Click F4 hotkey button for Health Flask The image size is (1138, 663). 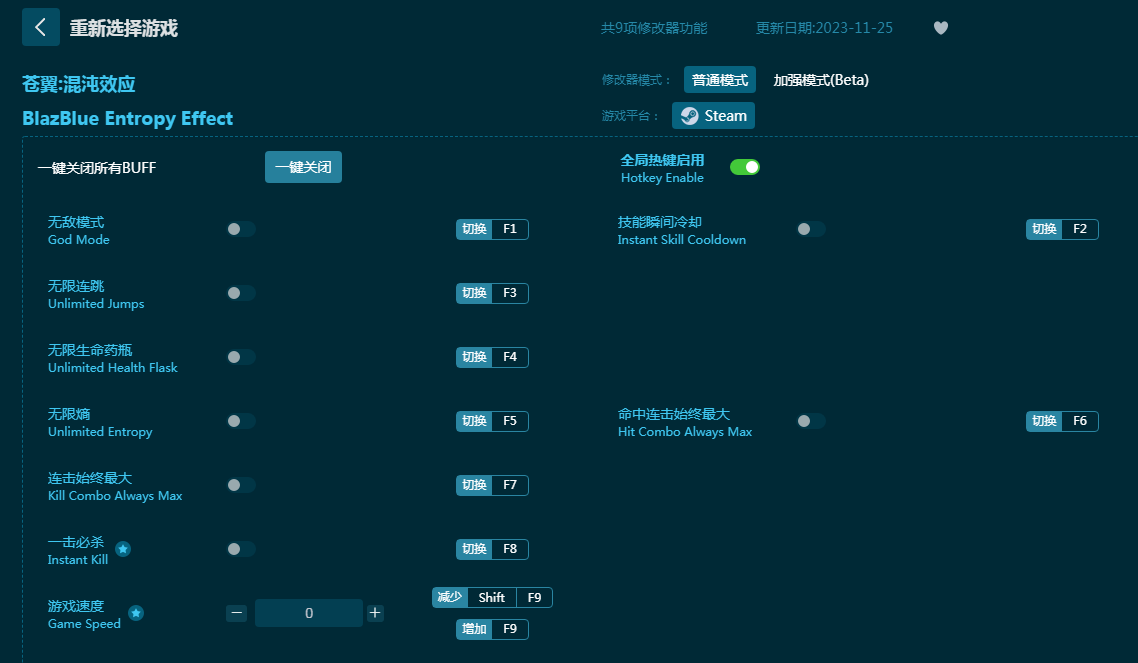[x=492, y=357]
